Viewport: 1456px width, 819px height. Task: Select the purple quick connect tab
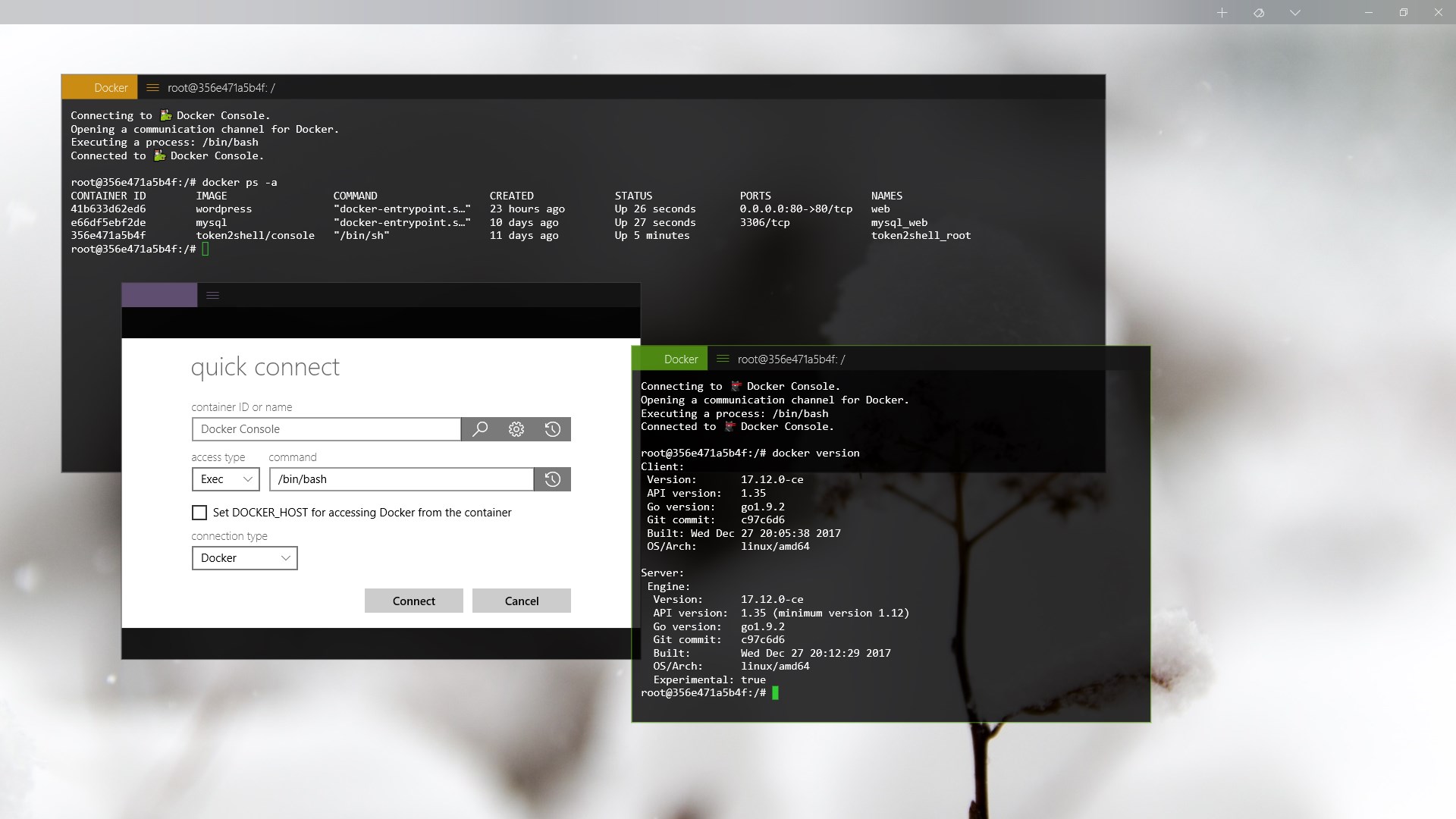(159, 296)
